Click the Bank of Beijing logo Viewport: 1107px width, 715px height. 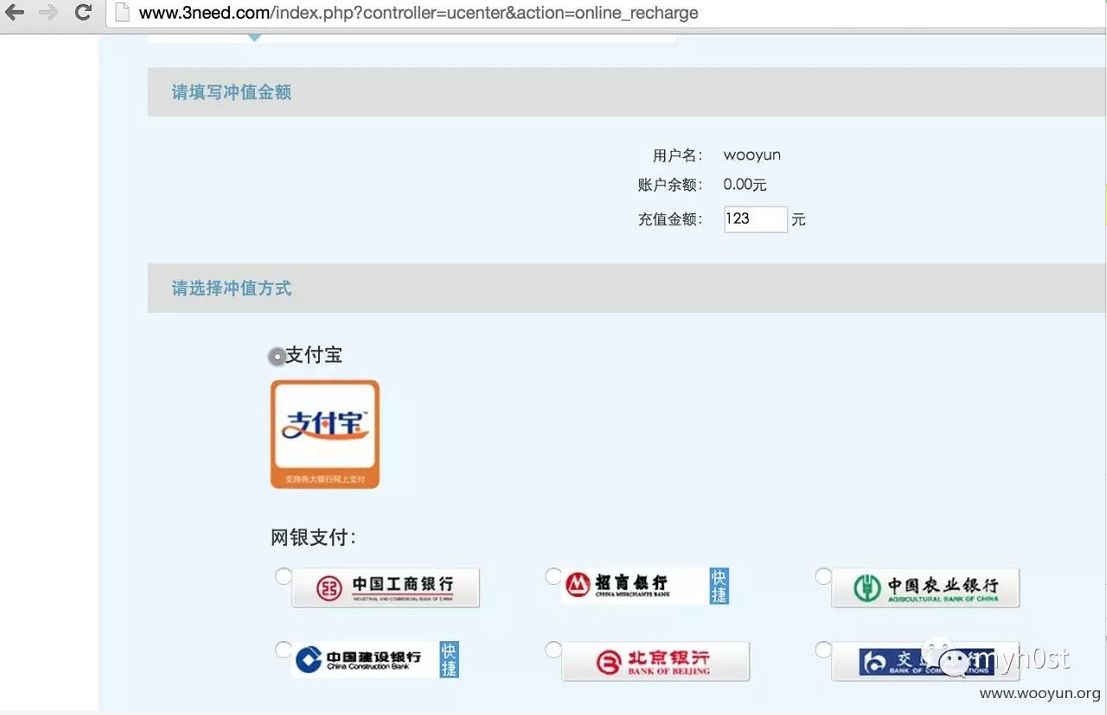click(655, 660)
